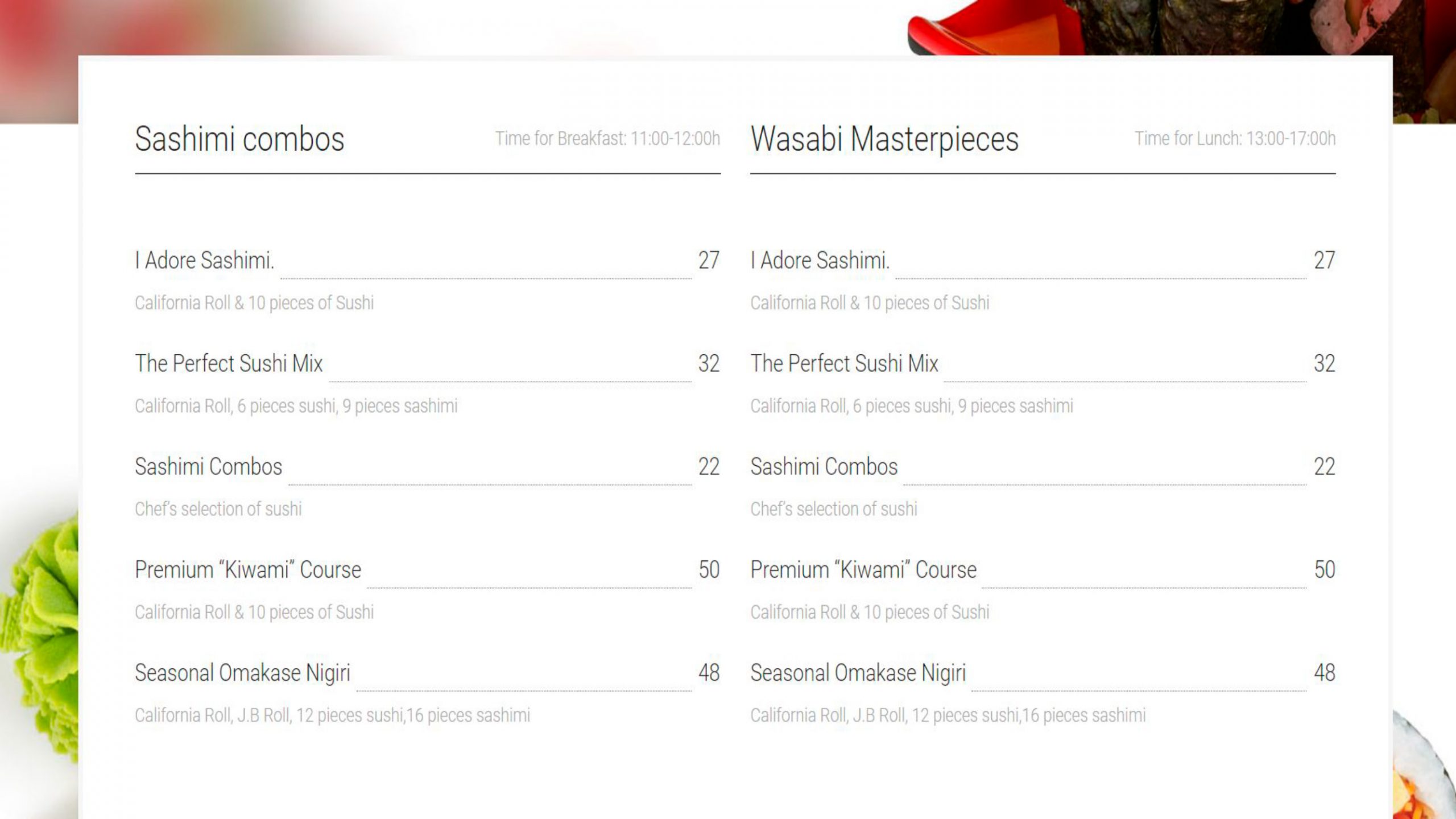Open "The Perfect Sushi Mix" under Sashimi combos
The image size is (1456, 819).
[229, 363]
